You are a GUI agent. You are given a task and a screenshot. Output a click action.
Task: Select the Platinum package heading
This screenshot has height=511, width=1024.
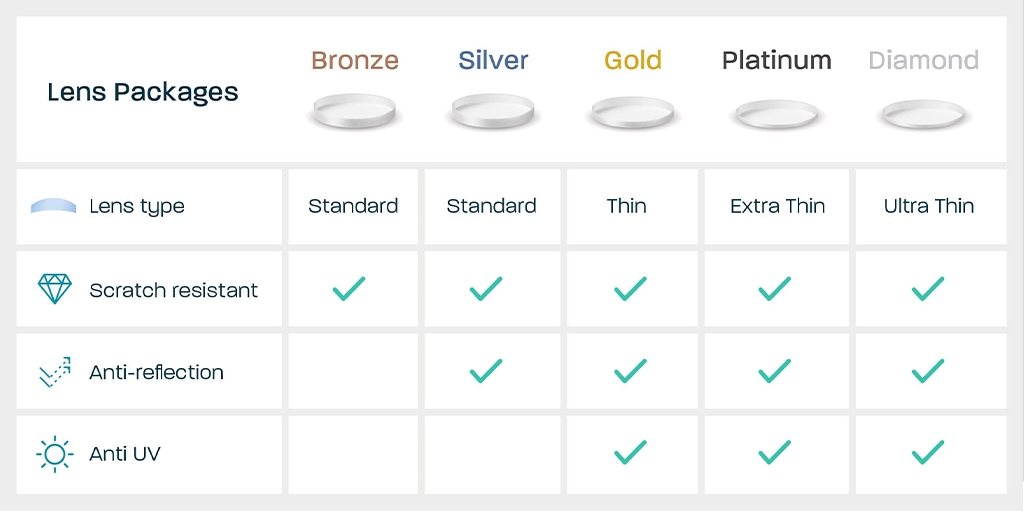pos(777,60)
